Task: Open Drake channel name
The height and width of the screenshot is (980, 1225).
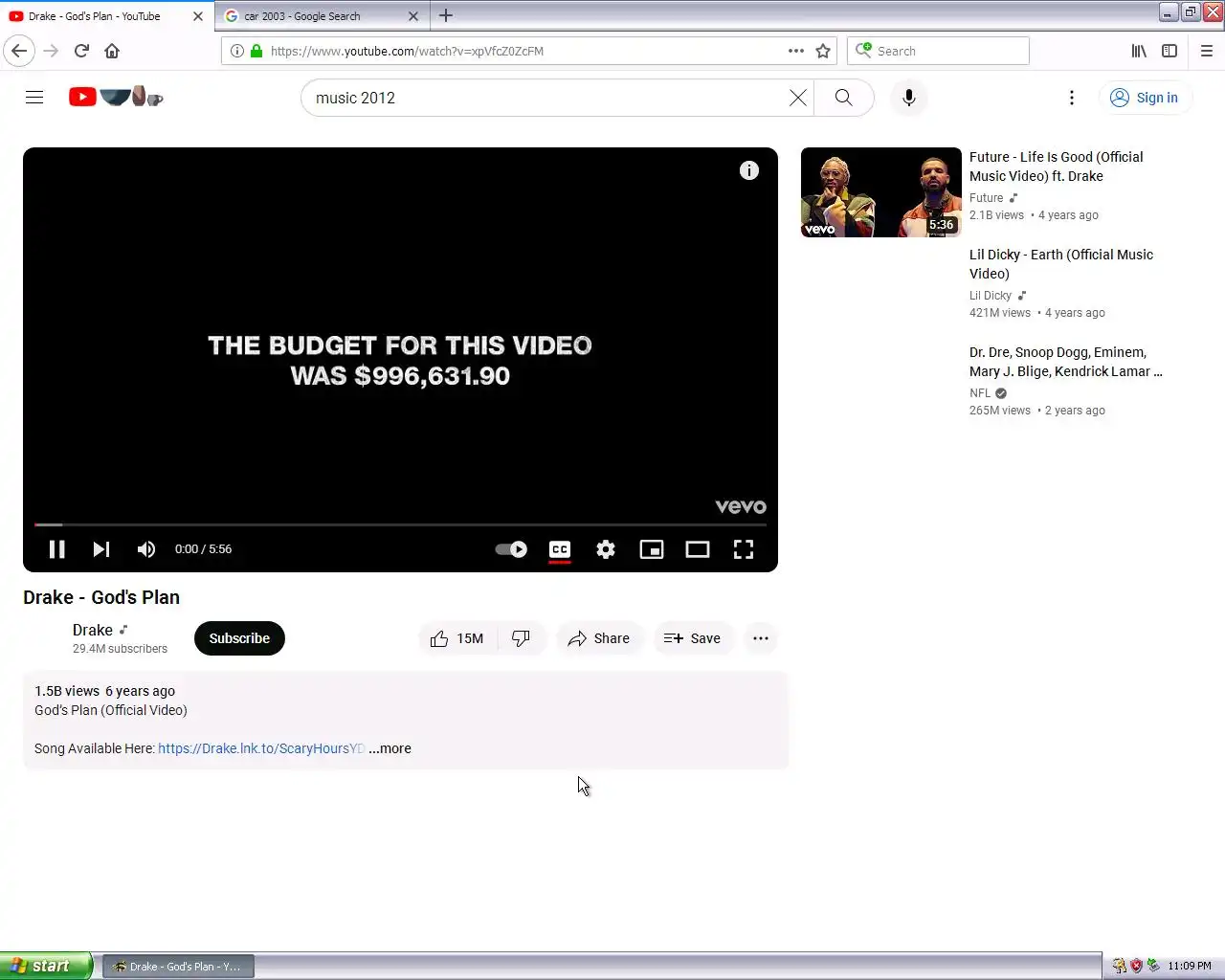Action: point(93,630)
